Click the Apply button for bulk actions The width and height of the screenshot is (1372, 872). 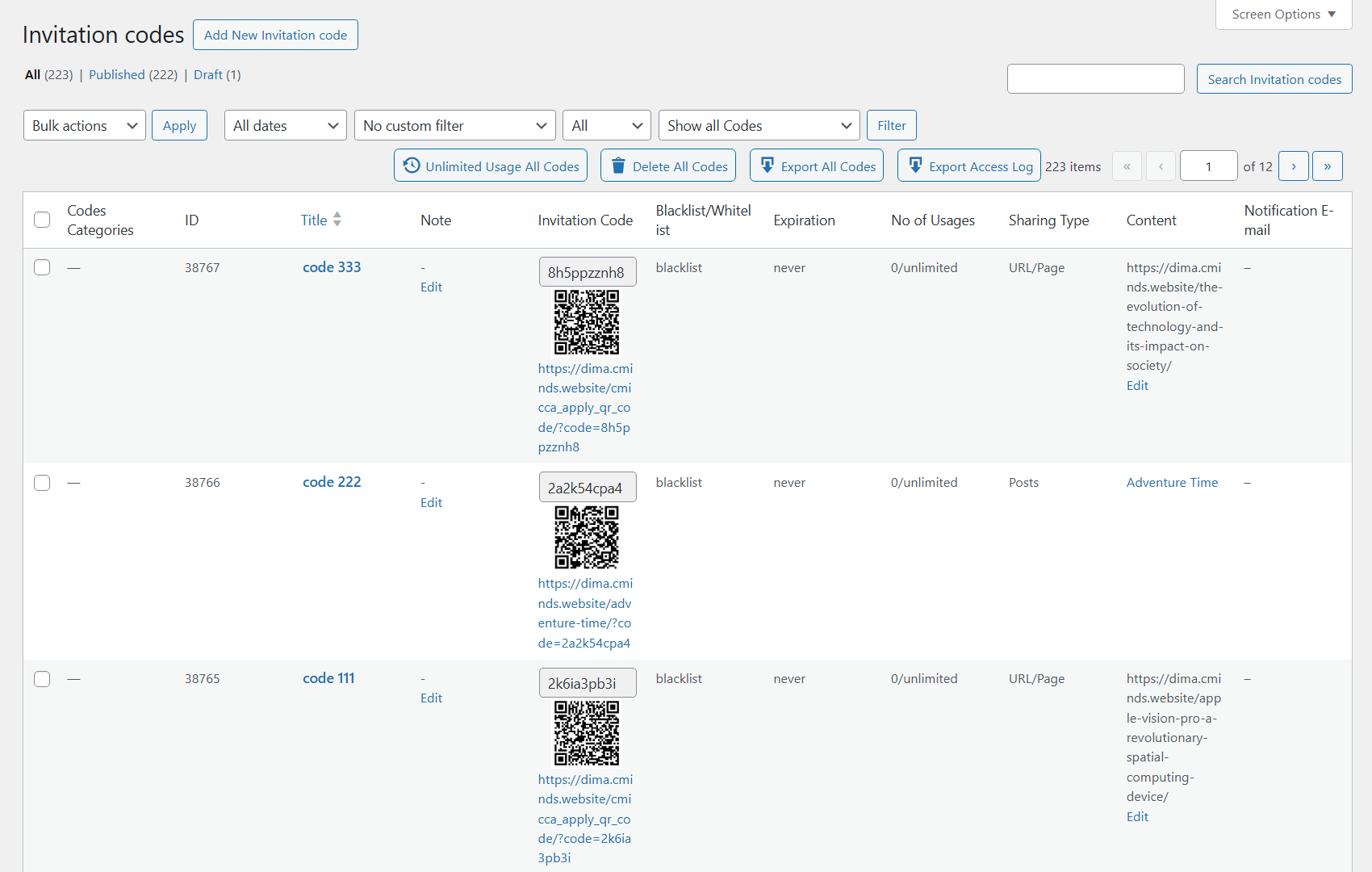click(179, 125)
